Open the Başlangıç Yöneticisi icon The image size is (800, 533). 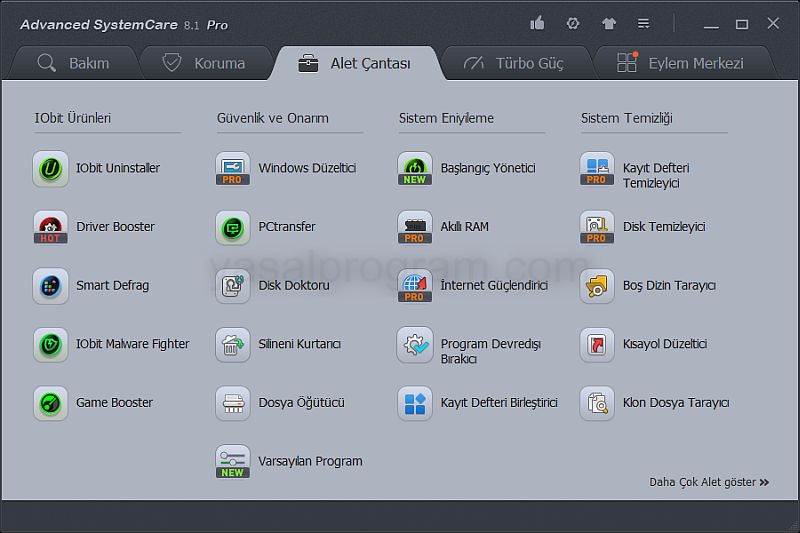pyautogui.click(x=415, y=168)
